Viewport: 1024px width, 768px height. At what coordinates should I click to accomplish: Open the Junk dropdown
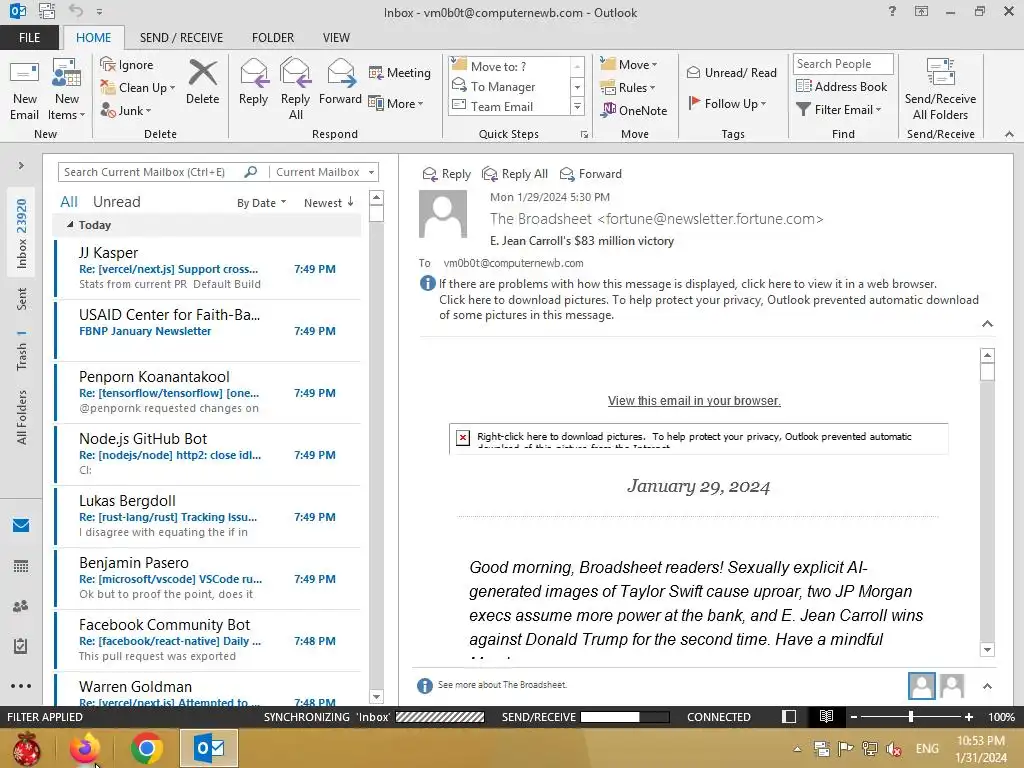pyautogui.click(x=126, y=110)
